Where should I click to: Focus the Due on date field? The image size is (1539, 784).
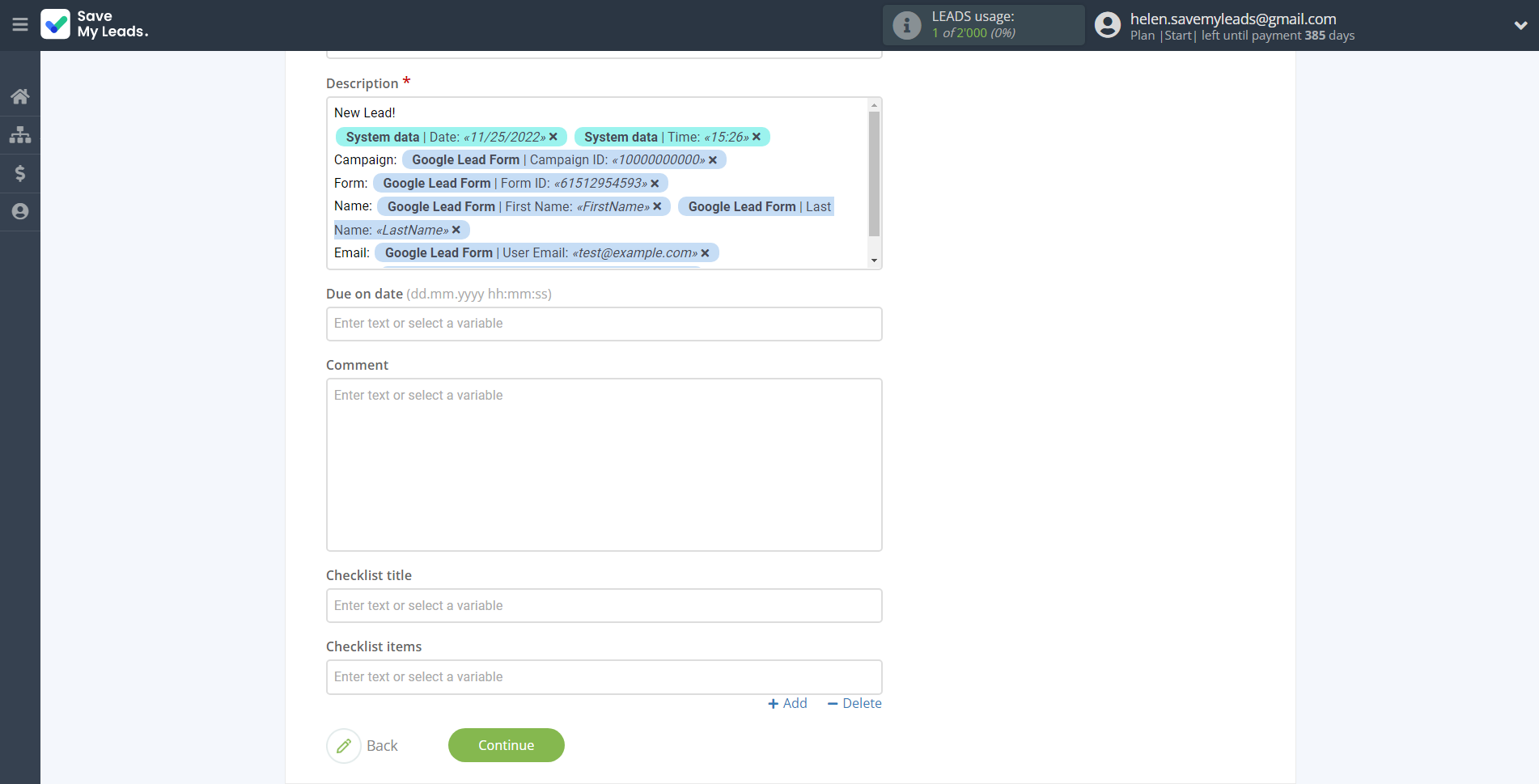(604, 324)
